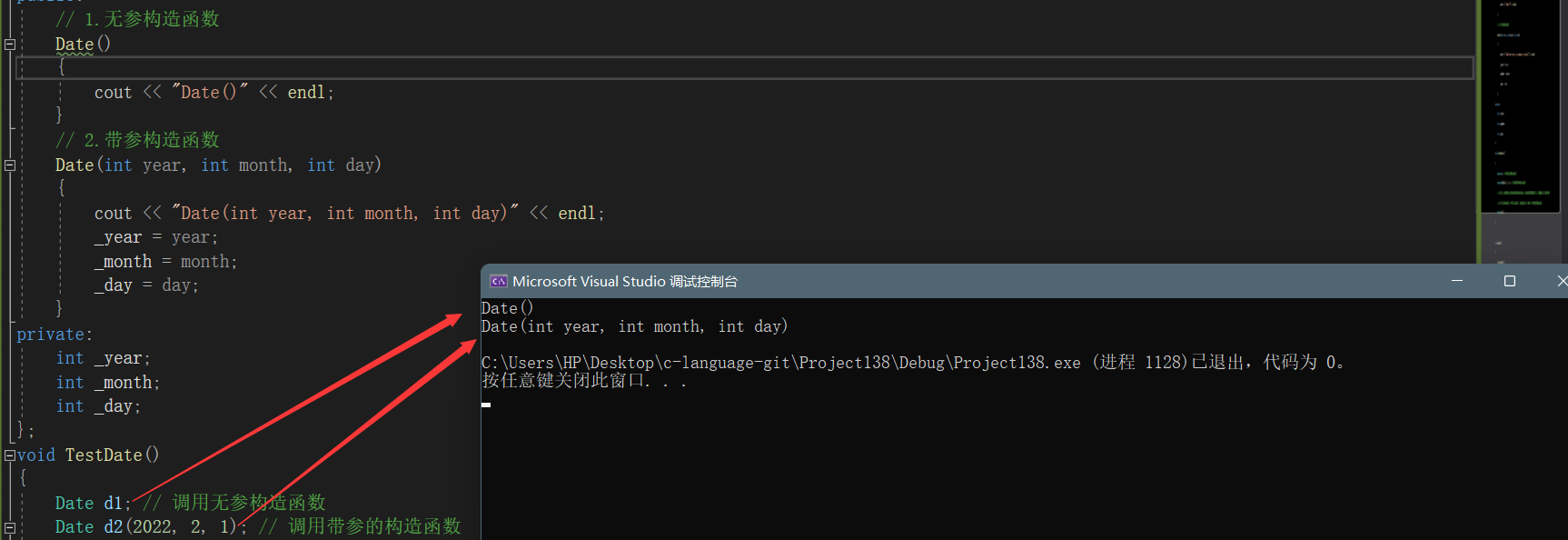Image resolution: width=1568 pixels, height=540 pixels.
Task: Click the "Date d1;" declaration
Action: click(x=93, y=504)
